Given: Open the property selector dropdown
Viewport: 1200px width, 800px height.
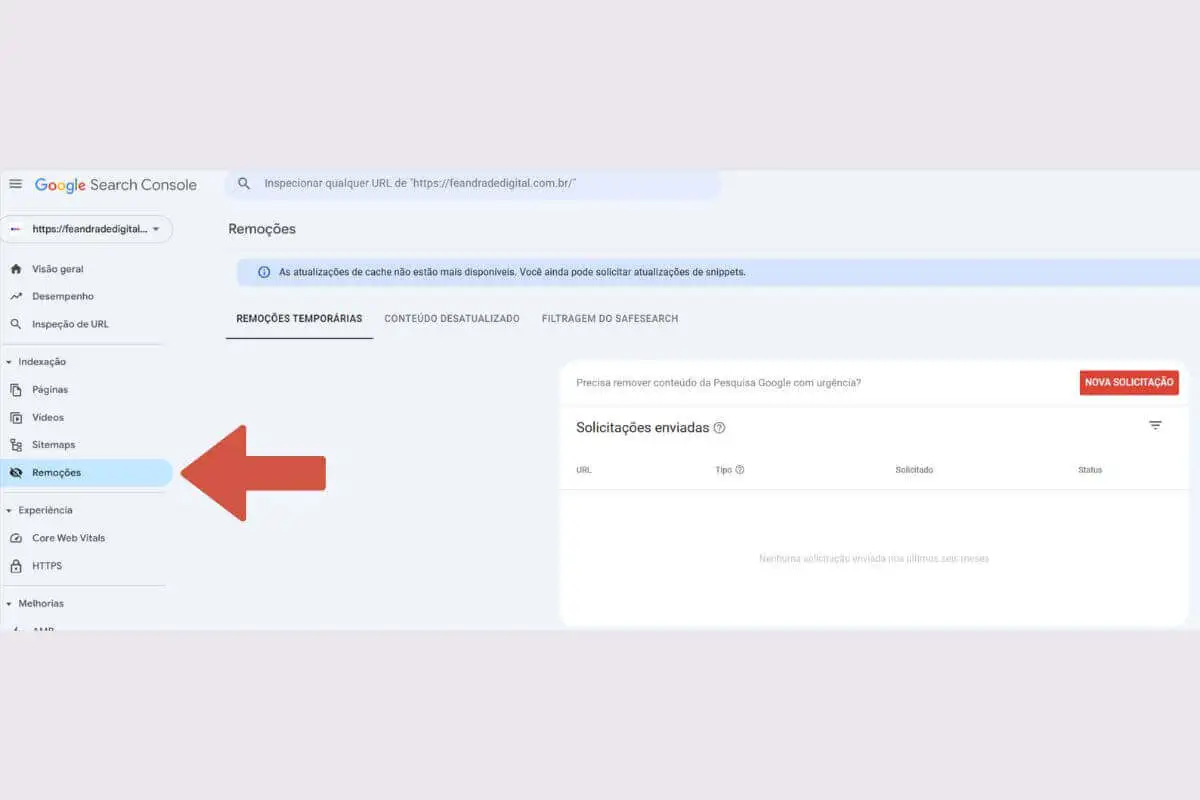Looking at the screenshot, I should [87, 229].
